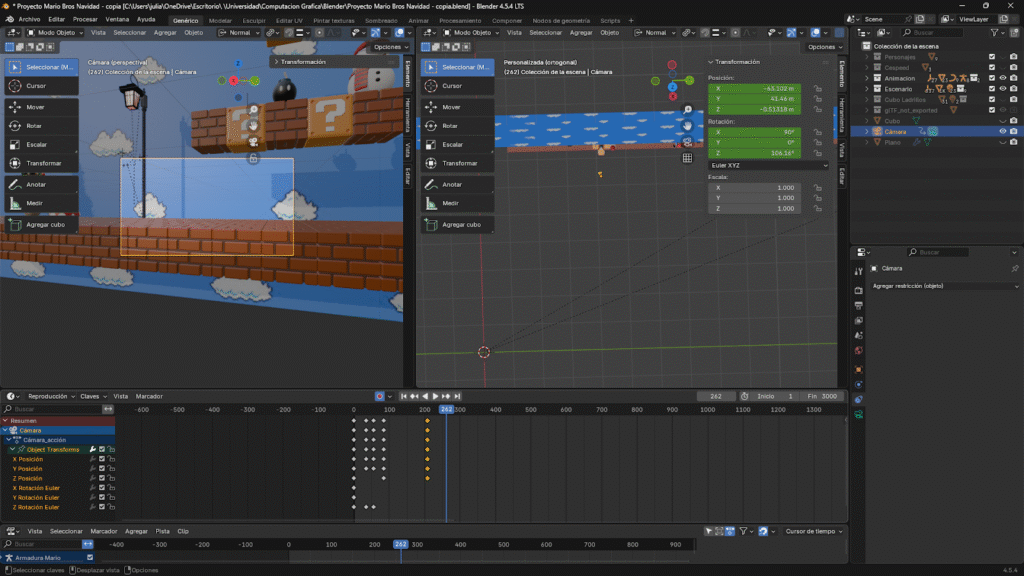Expand the Animacion collection in the outliner
Image resolution: width=1024 pixels, height=576 pixels.
[867, 78]
